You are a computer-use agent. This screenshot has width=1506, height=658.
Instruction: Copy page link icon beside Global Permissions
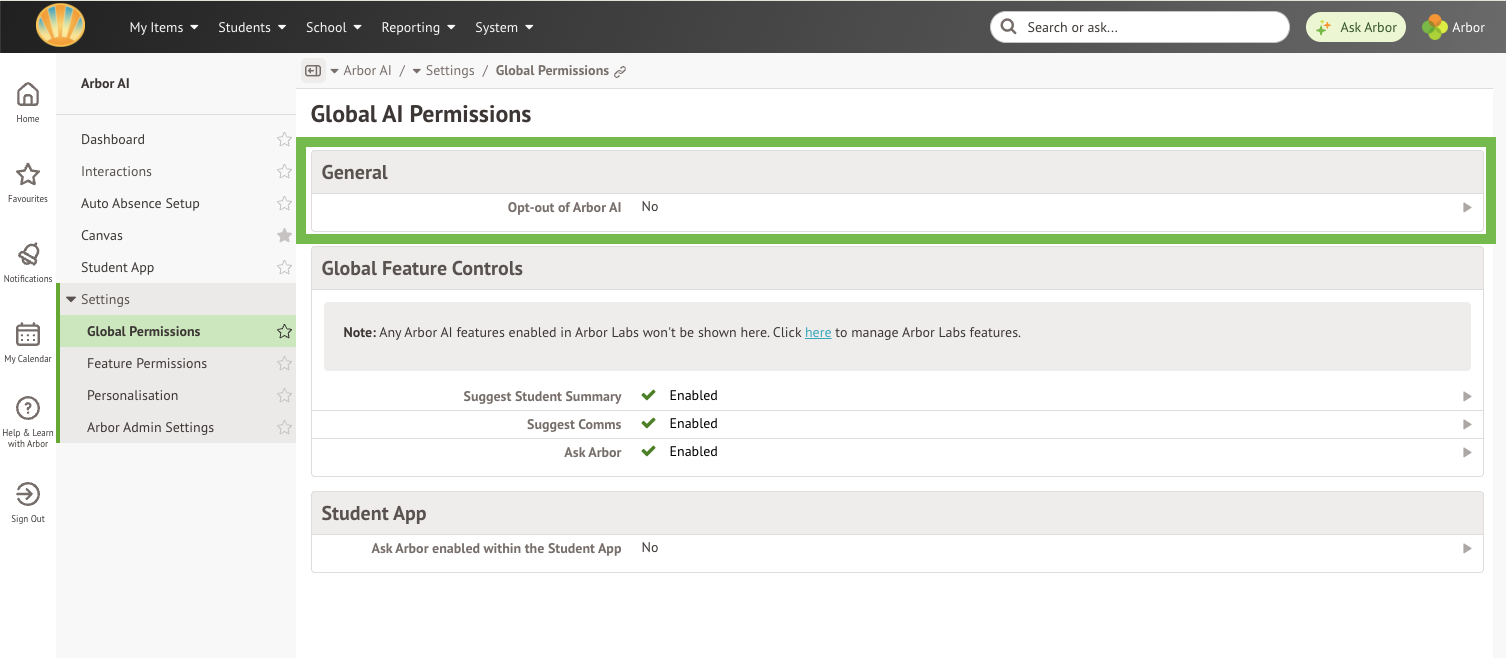[620, 72]
